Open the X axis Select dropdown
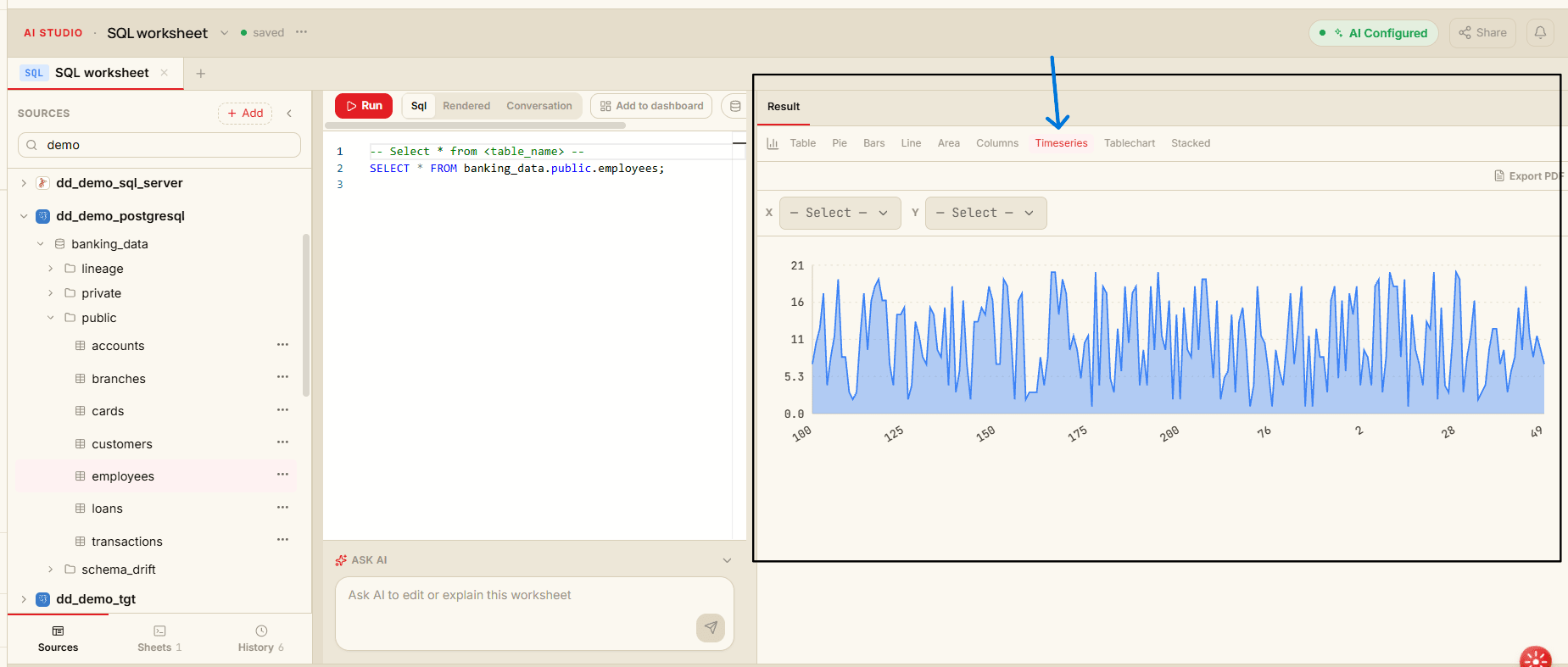1568x667 pixels. click(840, 213)
